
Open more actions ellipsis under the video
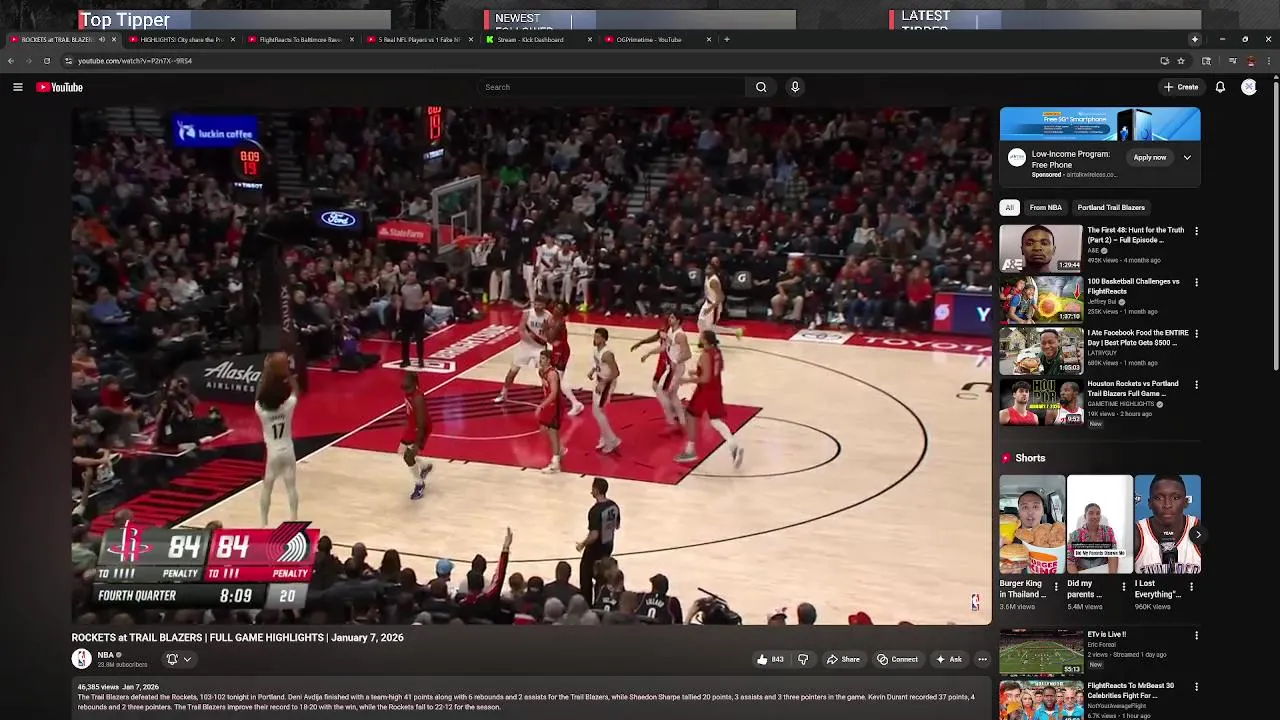pos(982,659)
